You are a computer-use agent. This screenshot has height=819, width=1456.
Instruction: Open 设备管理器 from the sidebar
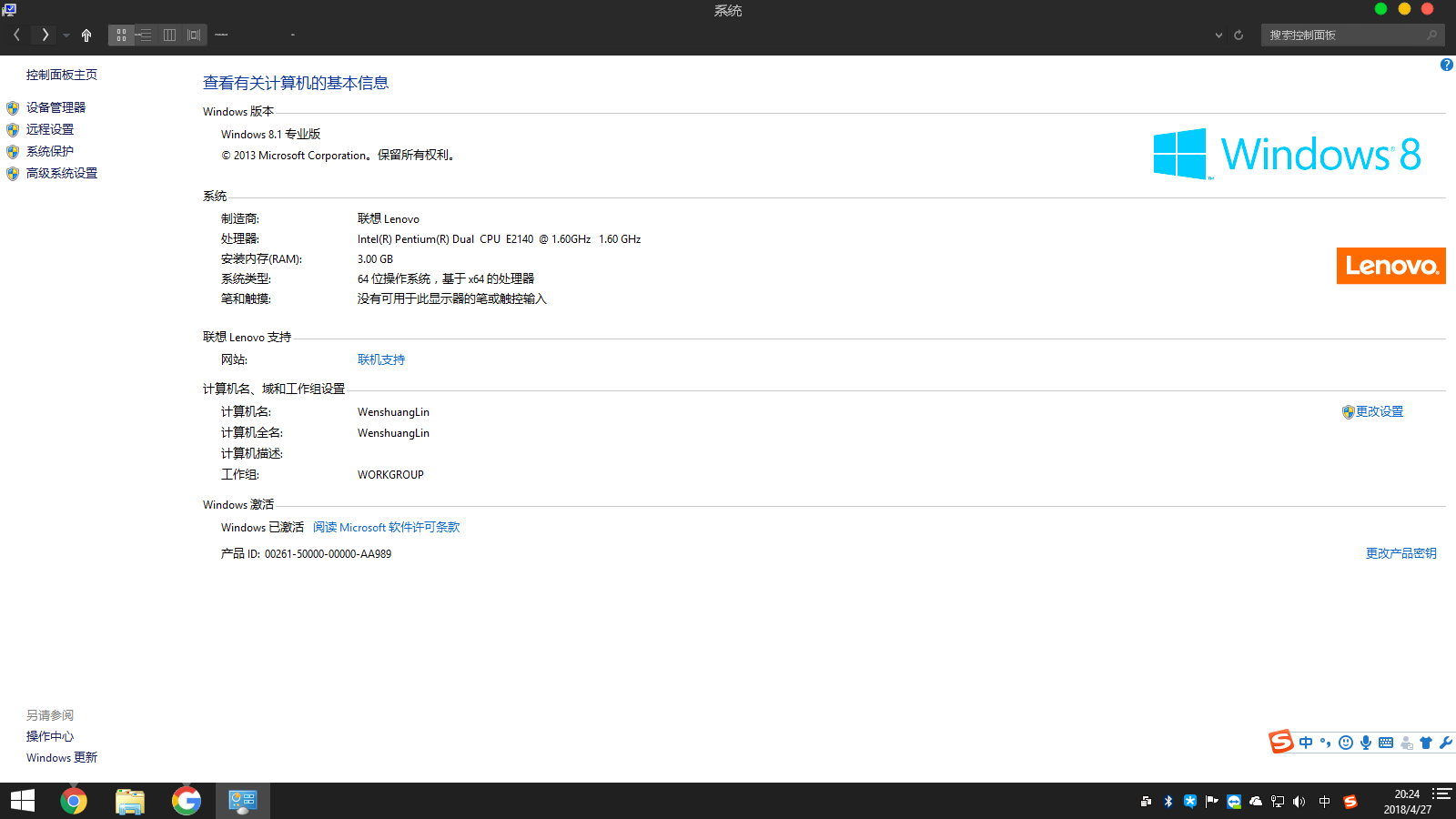tap(56, 107)
